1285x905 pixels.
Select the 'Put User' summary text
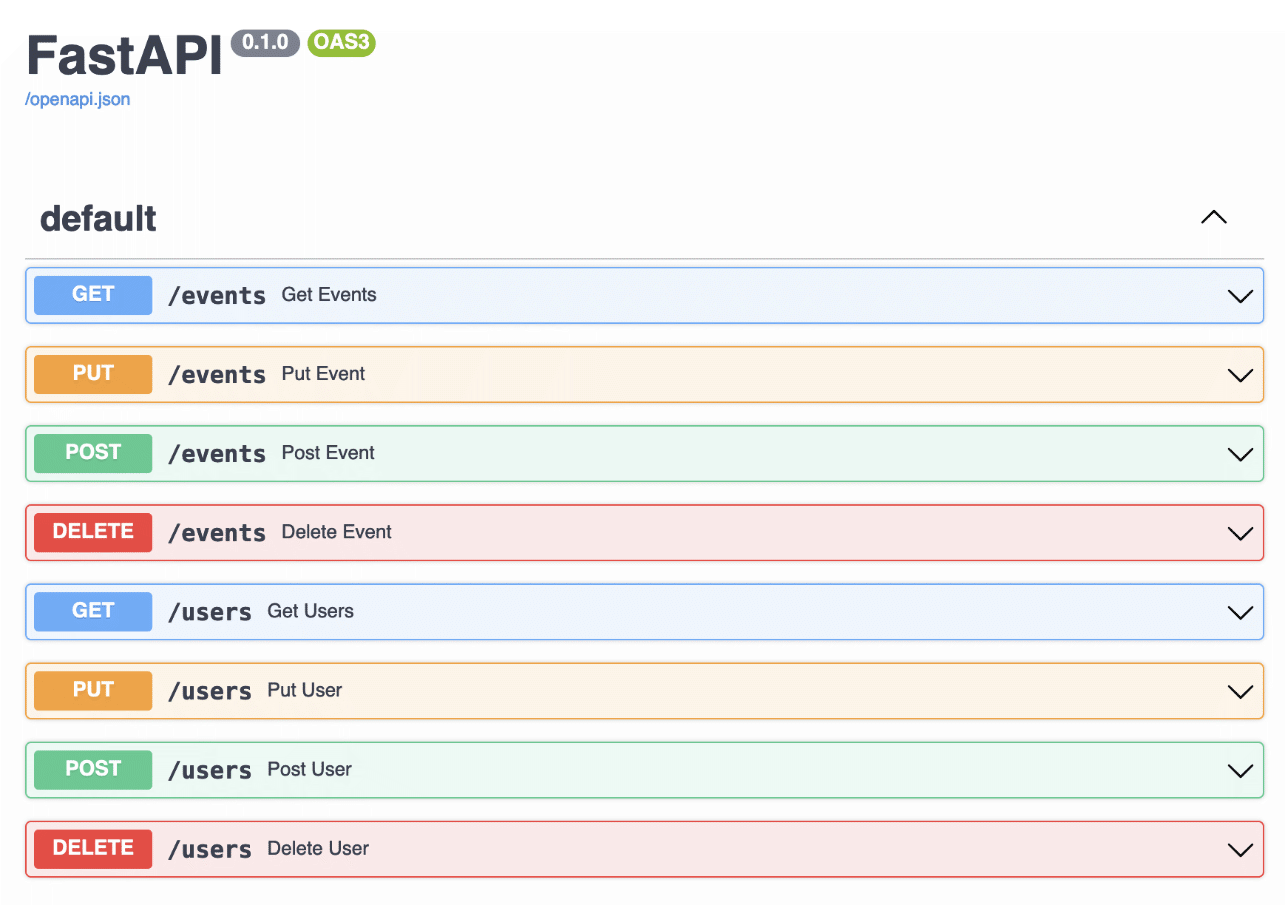305,690
